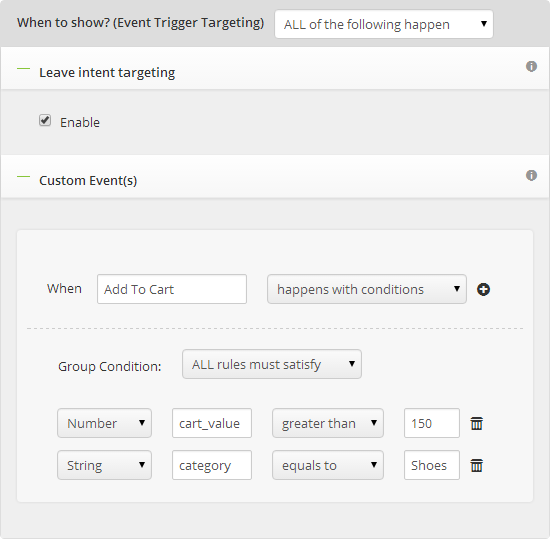Click the Leave intent targeting heading
Image resolution: width=550 pixels, height=539 pixels.
click(x=107, y=73)
